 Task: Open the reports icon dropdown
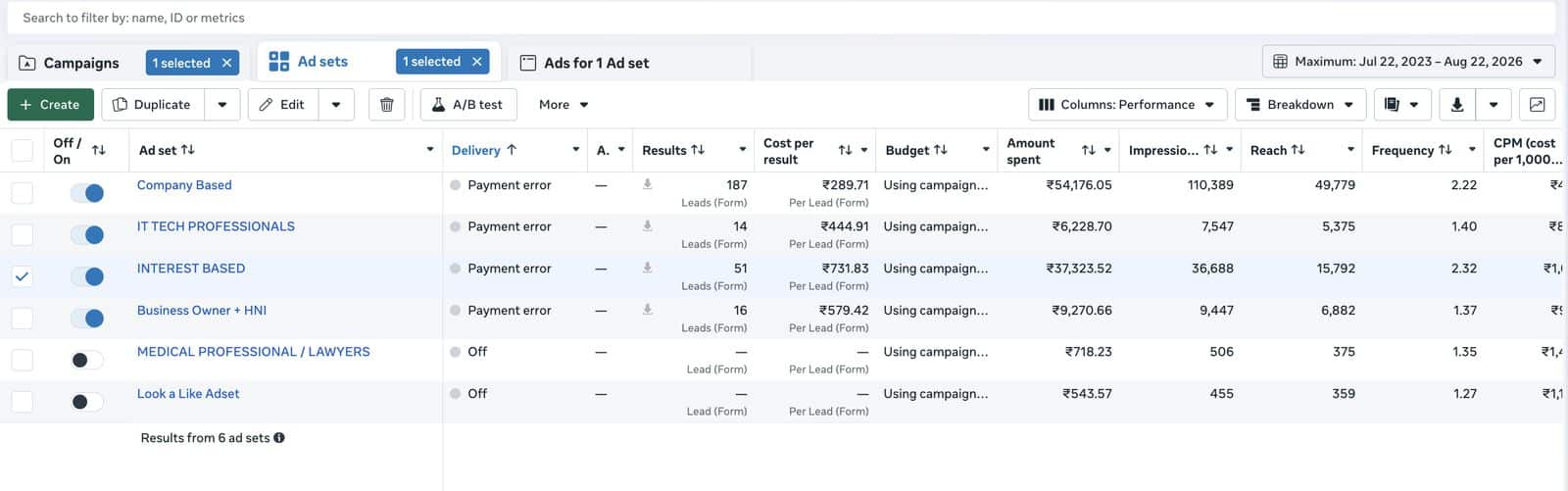click(x=1402, y=105)
